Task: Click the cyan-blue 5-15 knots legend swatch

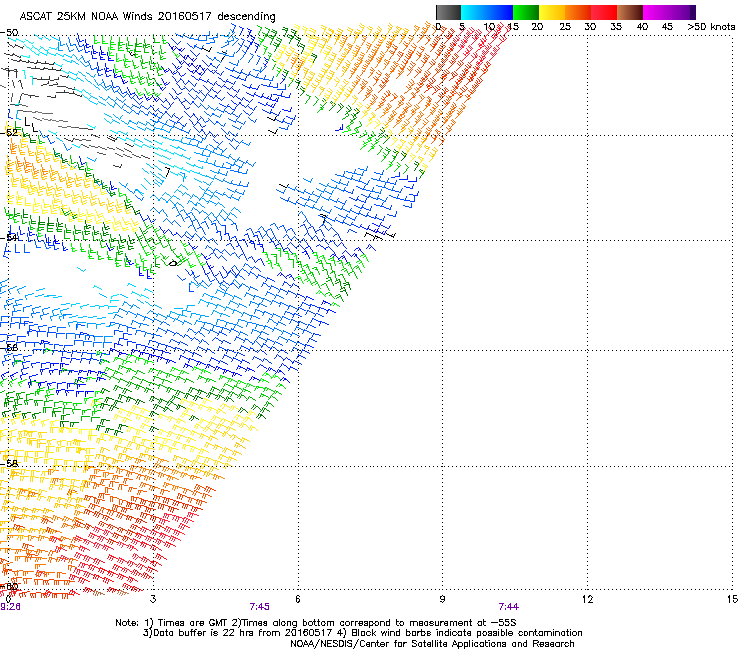Action: coord(487,12)
